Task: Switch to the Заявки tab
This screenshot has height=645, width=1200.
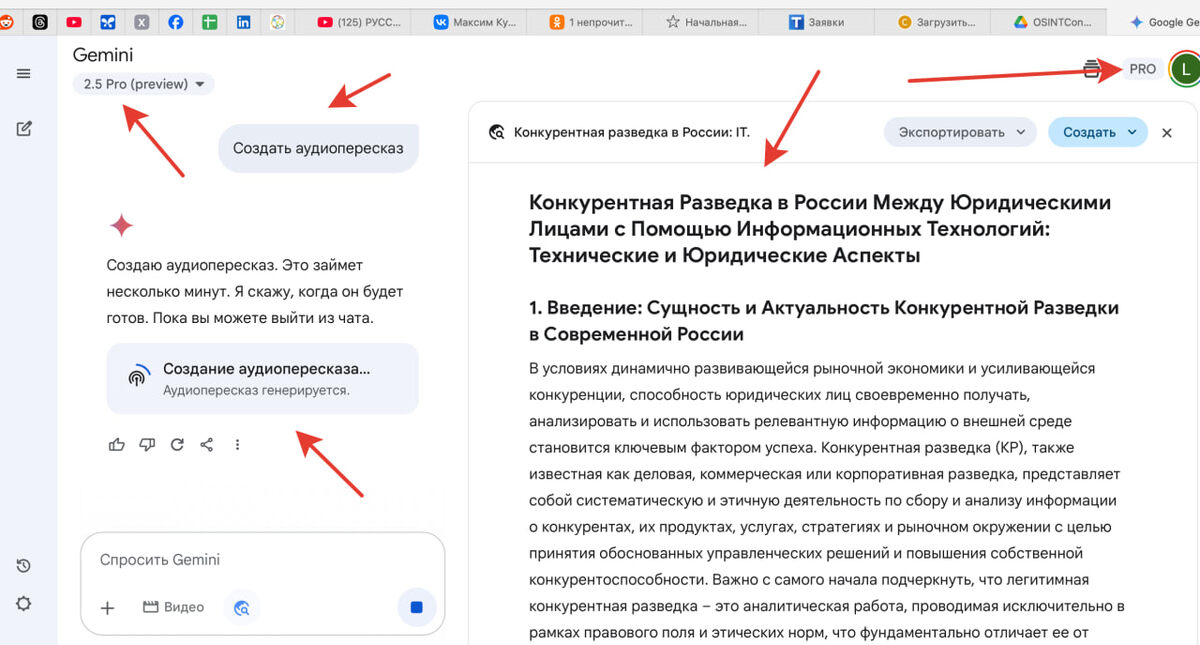Action: tap(816, 22)
